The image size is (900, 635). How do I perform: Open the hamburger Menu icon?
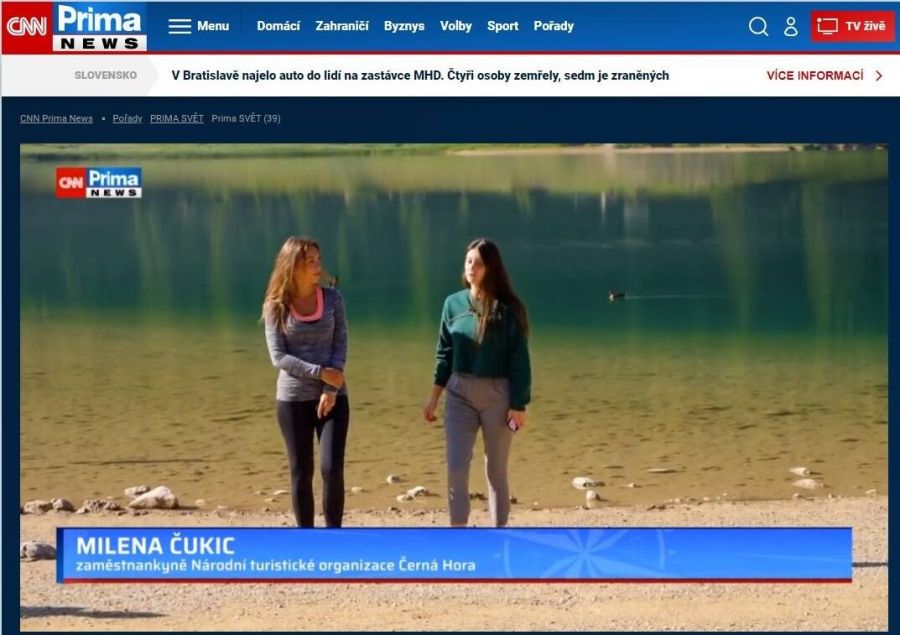pos(180,26)
